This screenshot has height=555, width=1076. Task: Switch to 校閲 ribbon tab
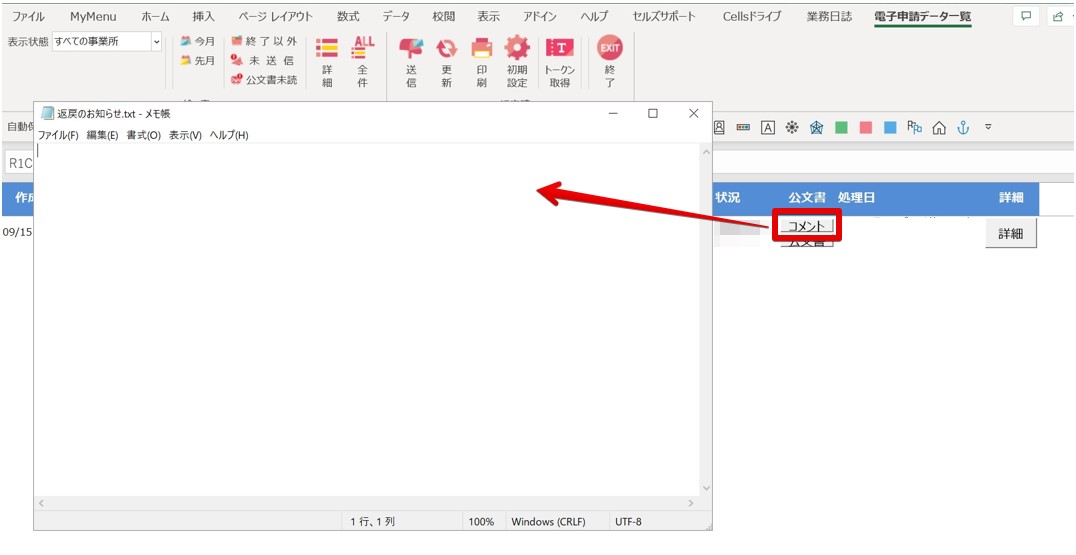[x=444, y=16]
